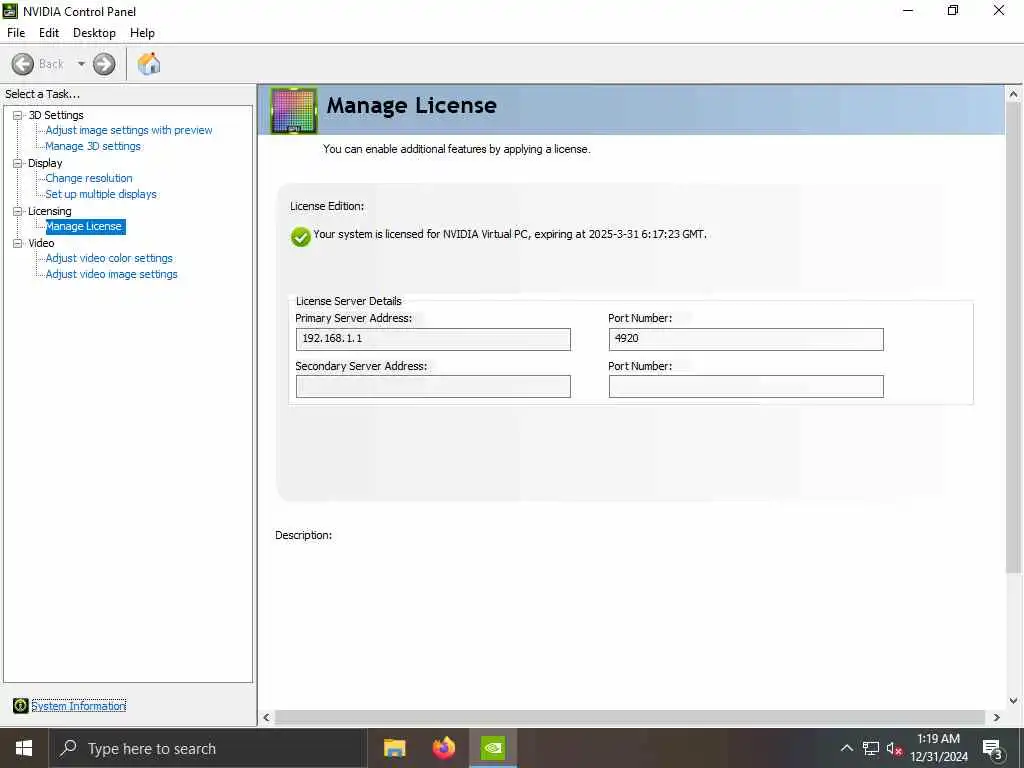Collapse the Licensing tree node
The height and width of the screenshot is (768, 1024).
click(18, 211)
